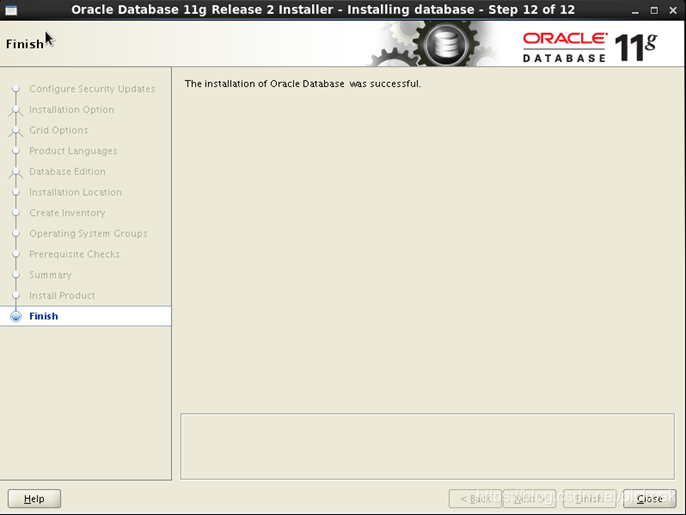Click the blue Finish step marker icon
The image size is (686, 515).
(16, 316)
